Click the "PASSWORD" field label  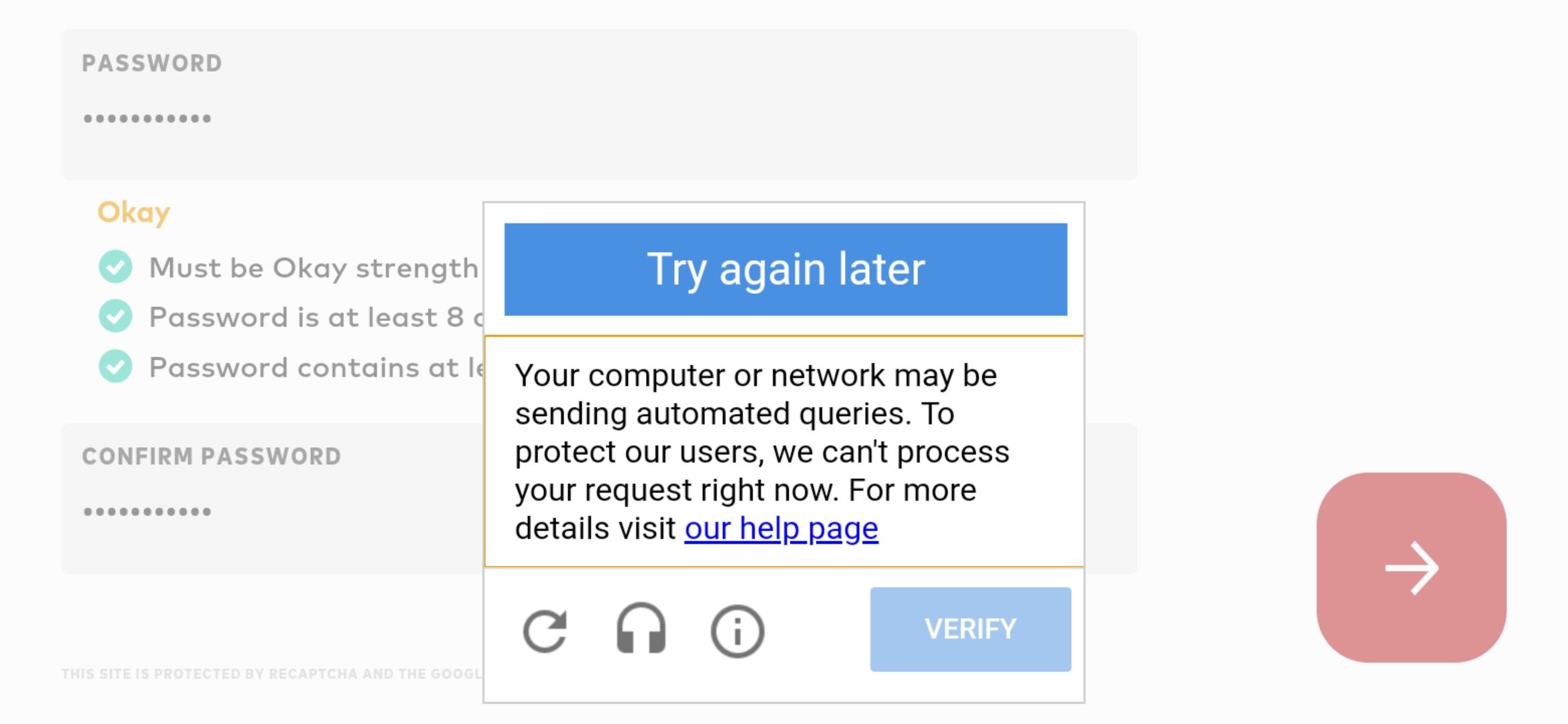tap(152, 64)
